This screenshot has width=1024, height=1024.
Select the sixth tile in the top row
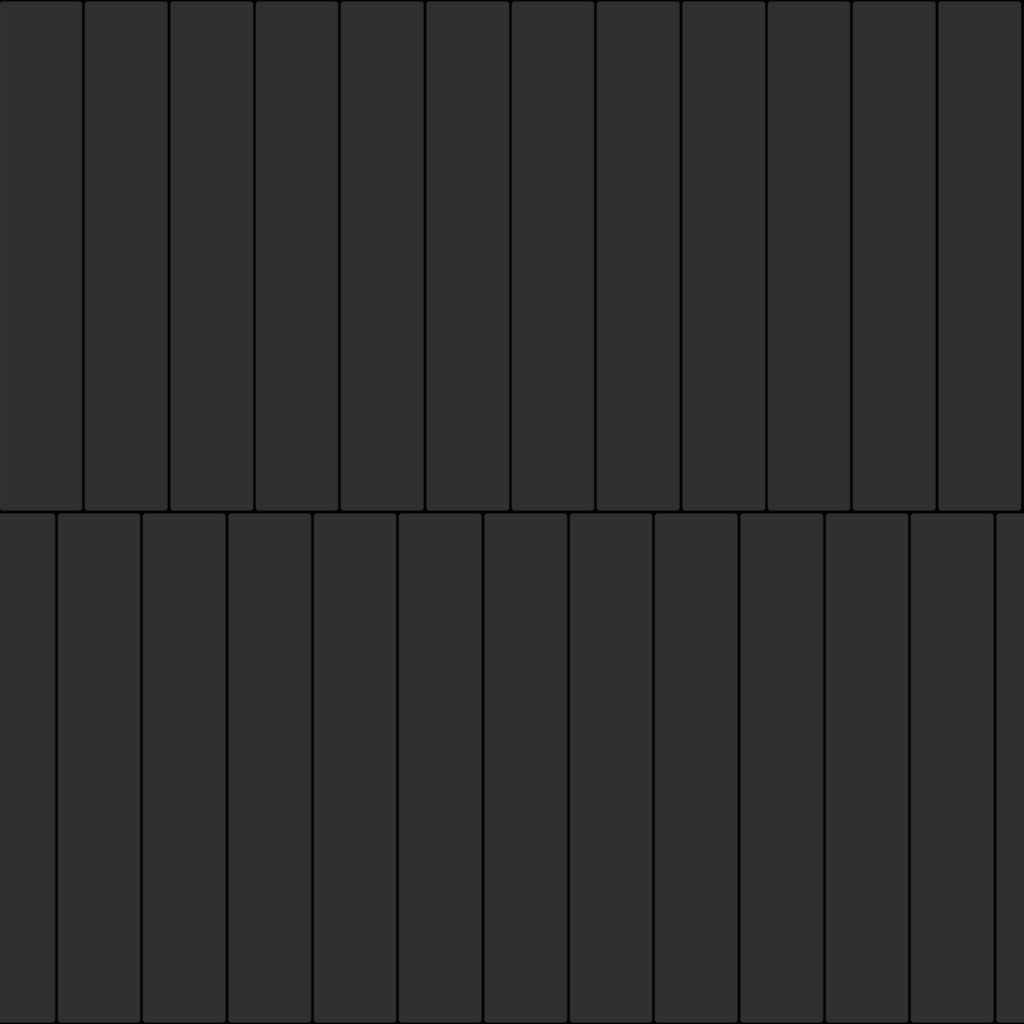(x=468, y=255)
